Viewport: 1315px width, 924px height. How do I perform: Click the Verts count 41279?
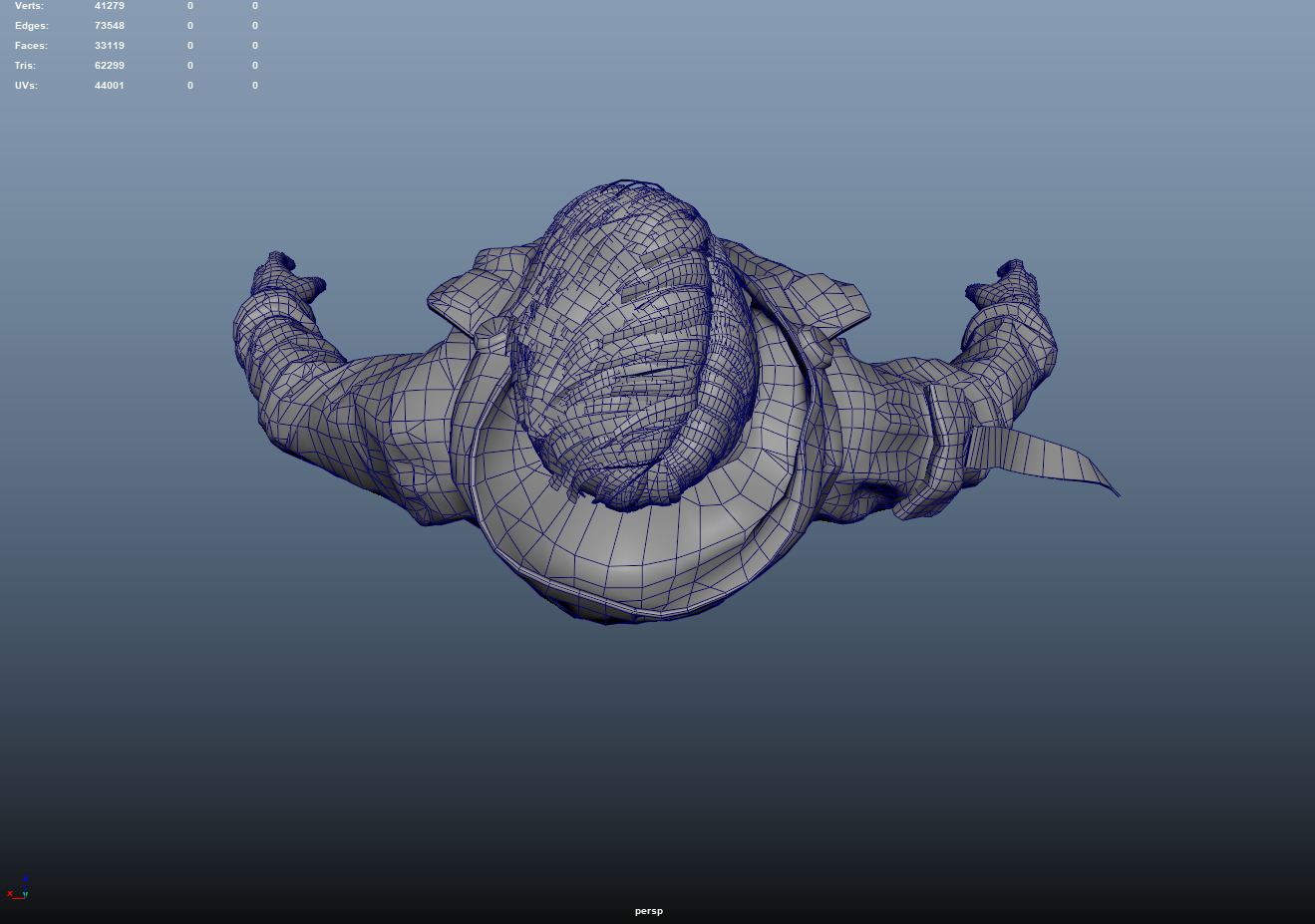pos(110,6)
